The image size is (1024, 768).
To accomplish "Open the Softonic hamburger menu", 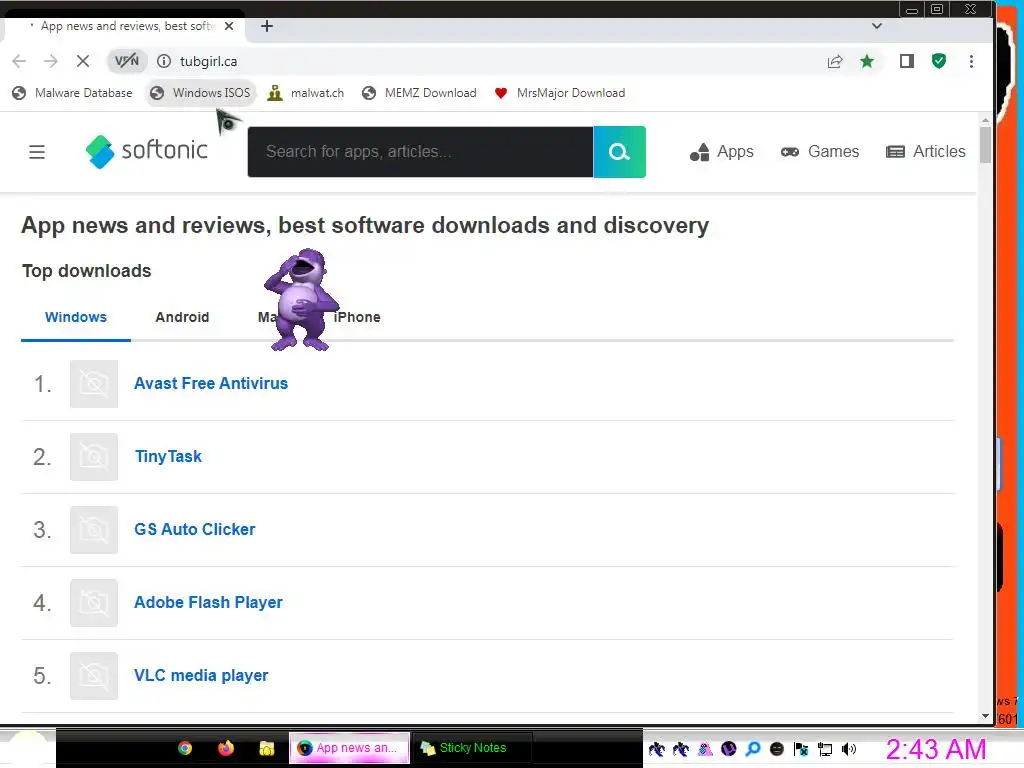I will click(37, 152).
